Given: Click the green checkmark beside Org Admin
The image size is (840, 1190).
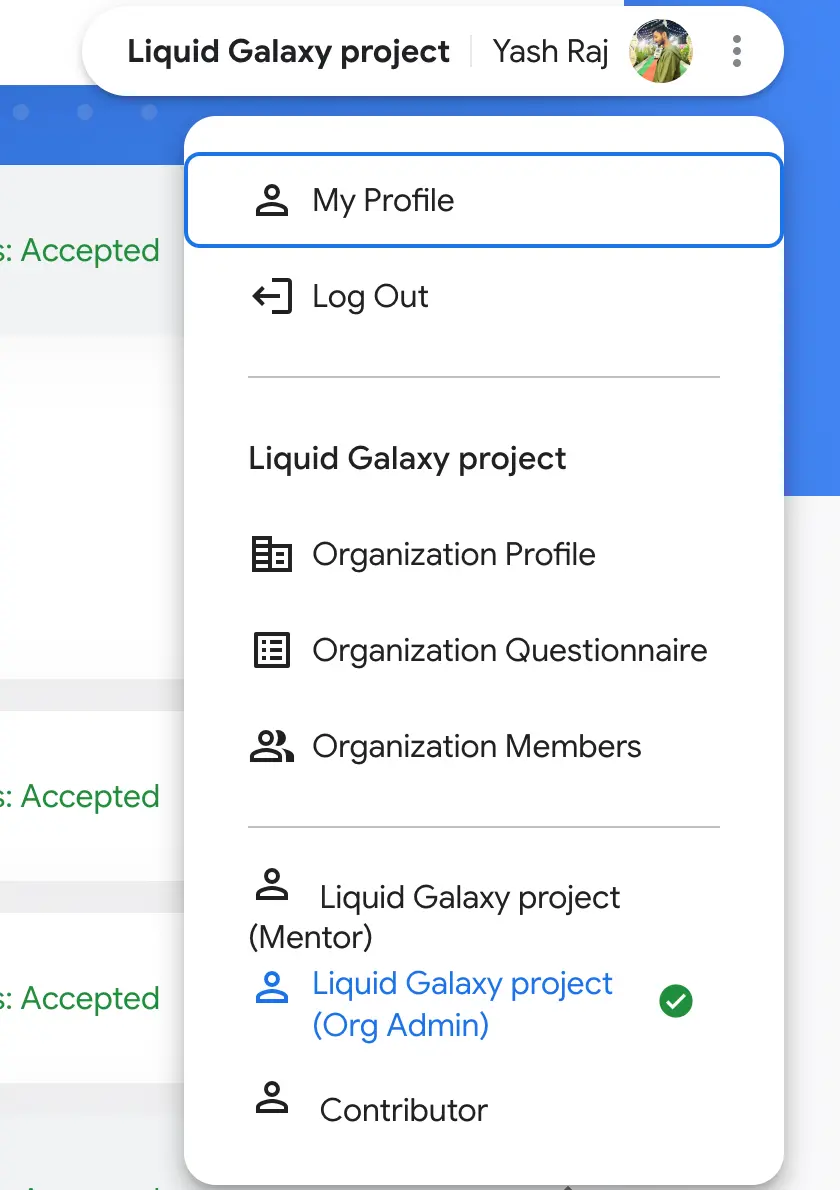Looking at the screenshot, I should [x=676, y=1001].
